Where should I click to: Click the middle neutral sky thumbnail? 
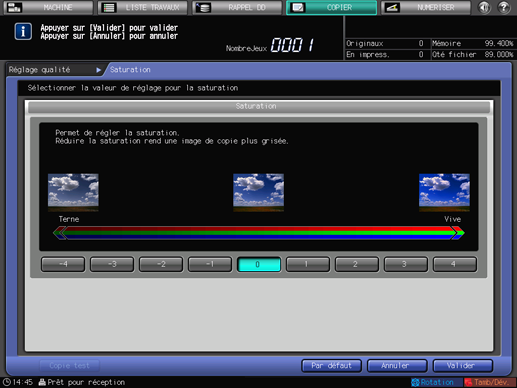click(259, 192)
